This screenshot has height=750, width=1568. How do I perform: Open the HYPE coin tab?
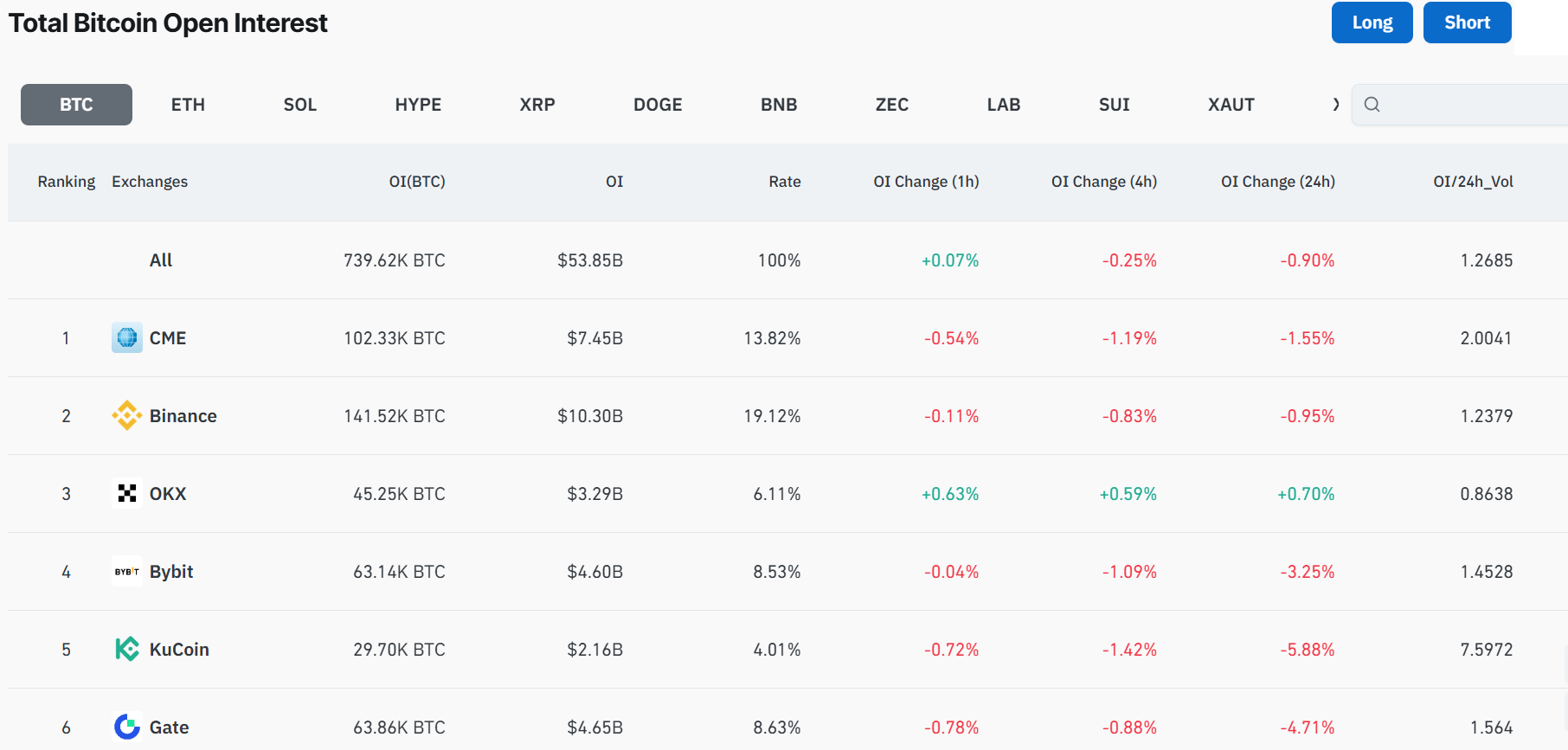(x=418, y=105)
